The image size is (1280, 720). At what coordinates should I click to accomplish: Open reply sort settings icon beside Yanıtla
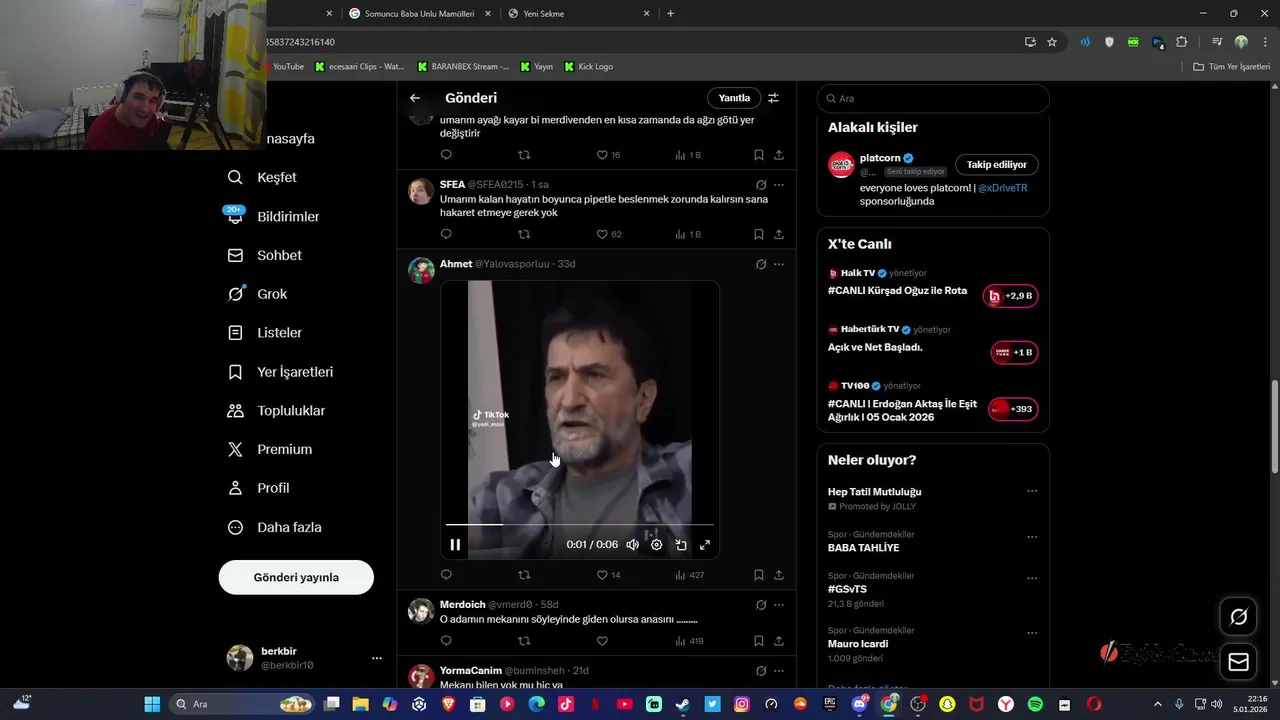point(773,98)
